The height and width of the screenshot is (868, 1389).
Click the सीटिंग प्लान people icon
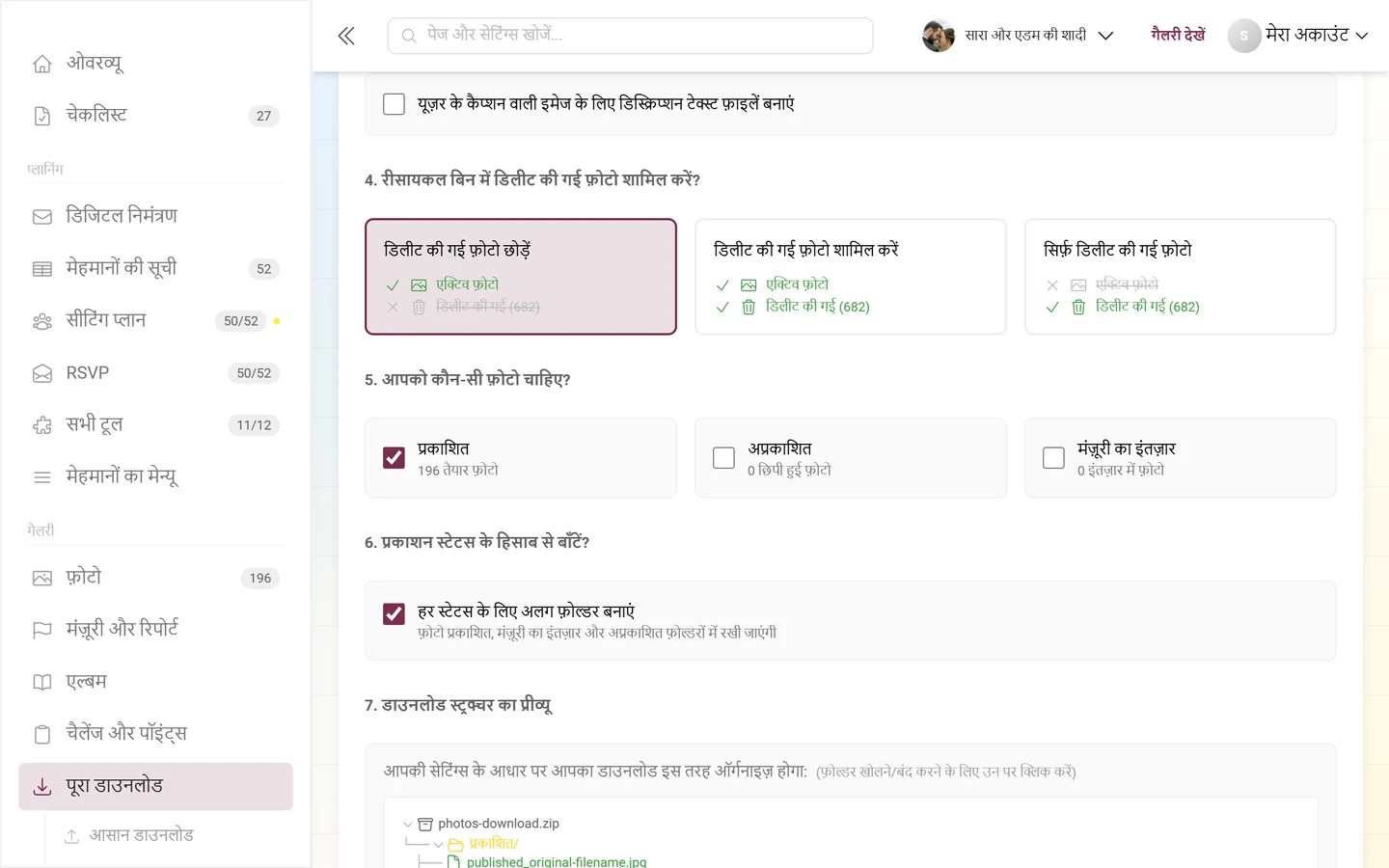pyautogui.click(x=42, y=321)
